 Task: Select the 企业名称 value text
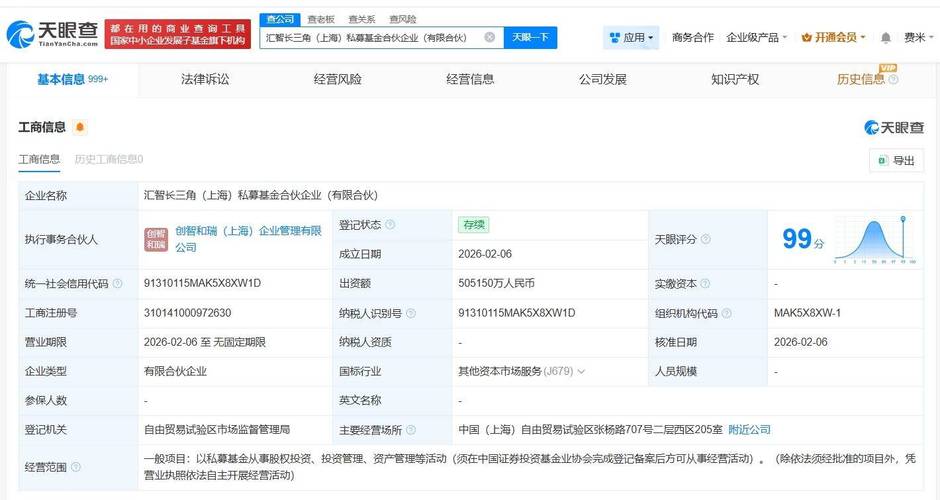tap(261, 195)
